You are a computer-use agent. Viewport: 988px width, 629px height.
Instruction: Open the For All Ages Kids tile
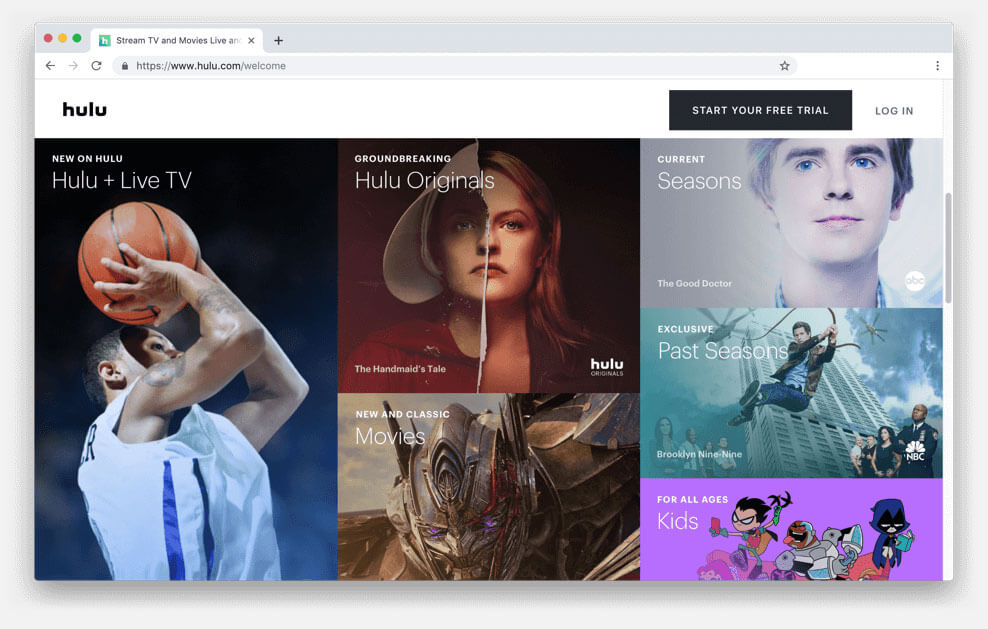click(791, 529)
